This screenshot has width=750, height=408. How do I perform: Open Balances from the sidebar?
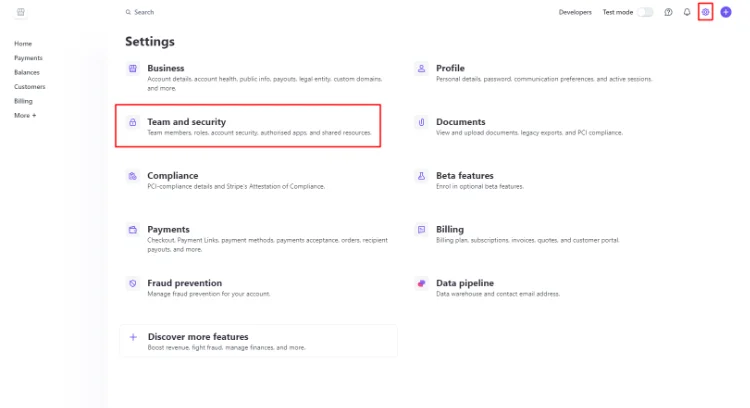28,72
